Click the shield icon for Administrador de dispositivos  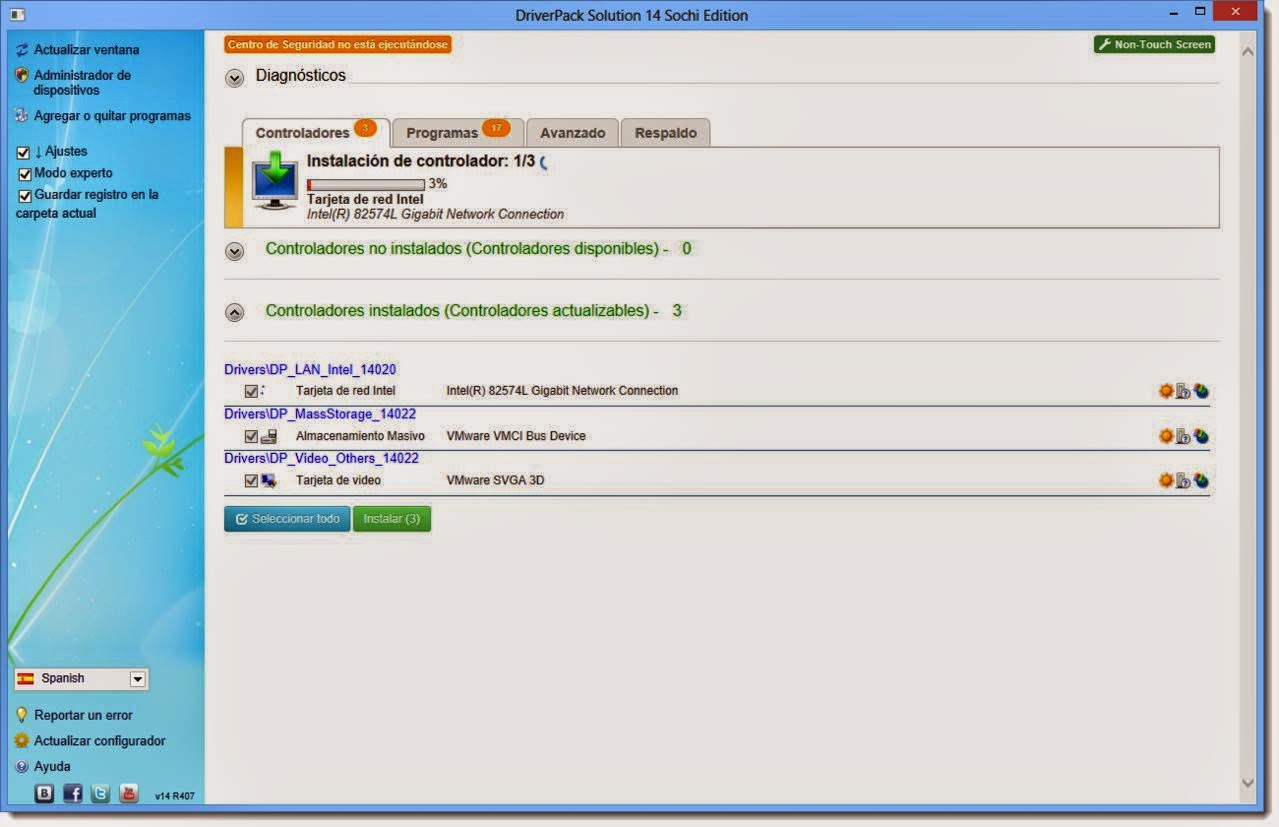22,75
